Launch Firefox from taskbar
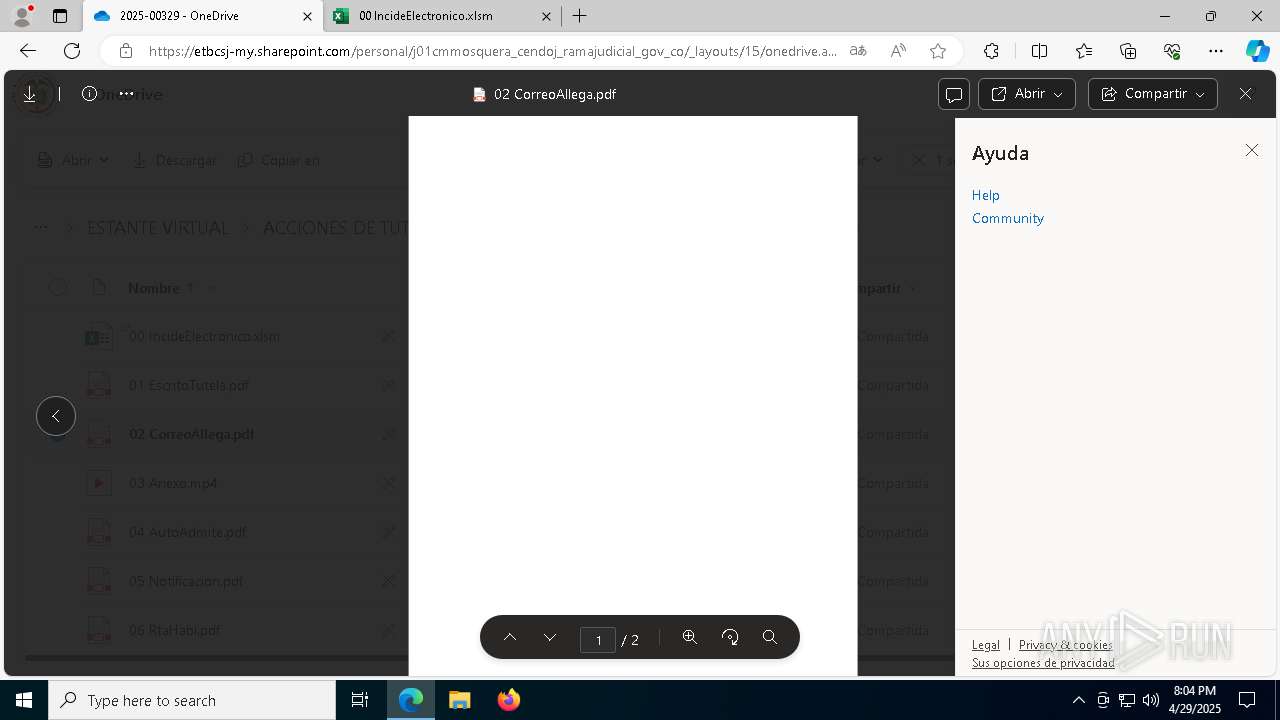This screenshot has height=720, width=1280. pos(509,700)
